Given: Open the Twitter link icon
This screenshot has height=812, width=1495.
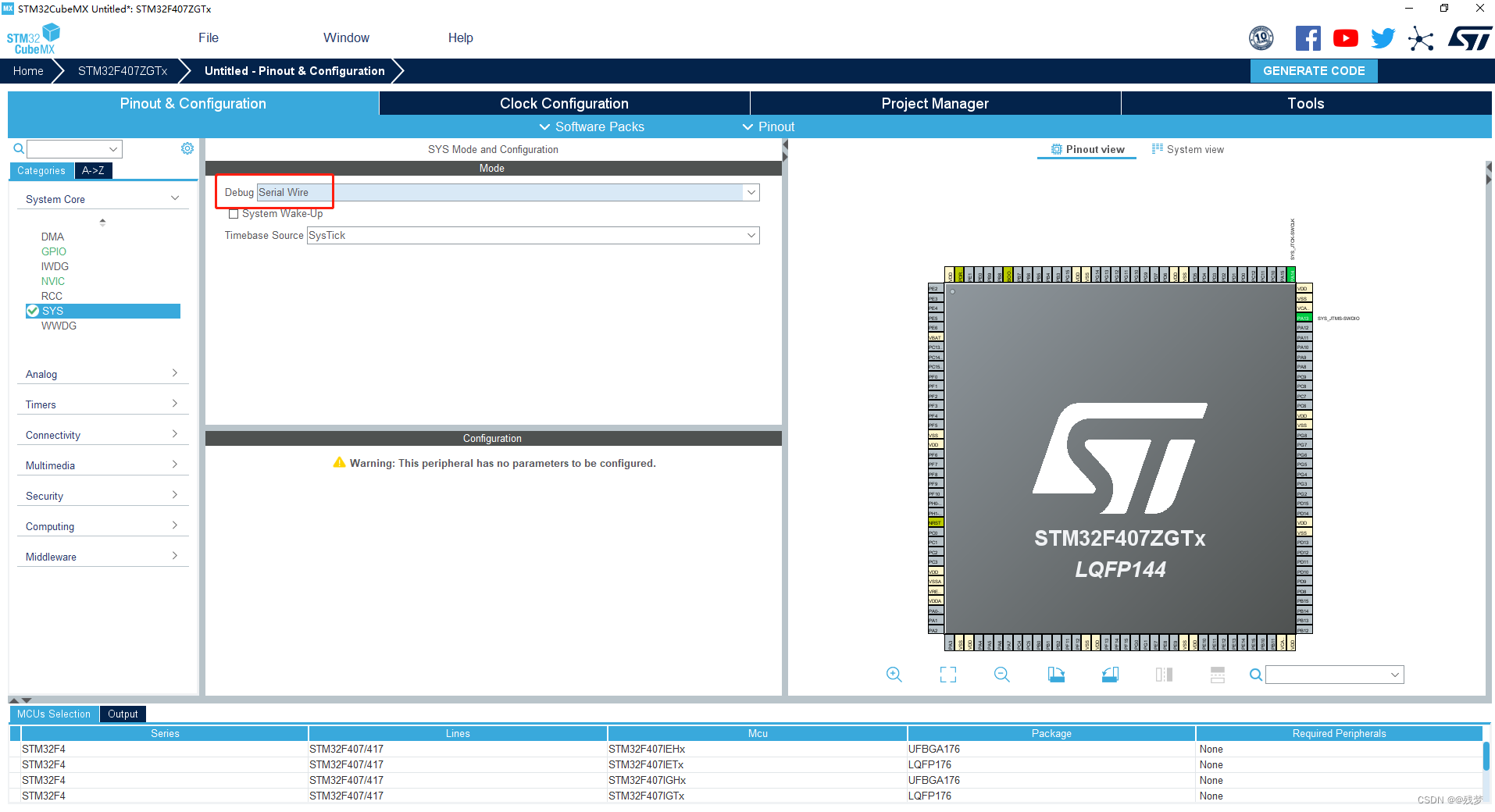Looking at the screenshot, I should point(1383,38).
